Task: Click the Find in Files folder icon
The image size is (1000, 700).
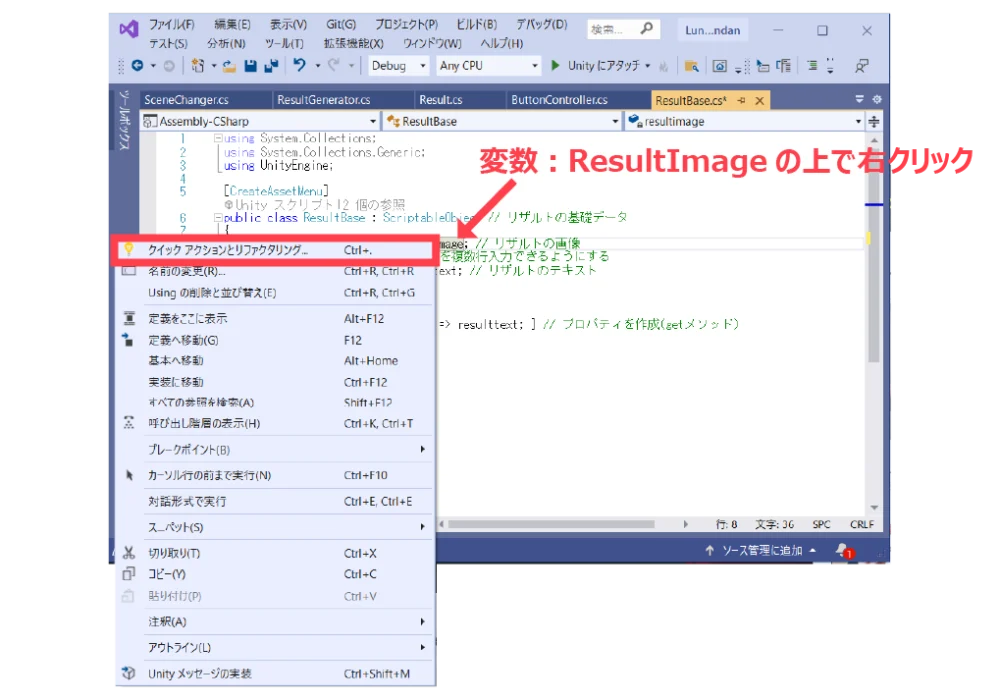Action: pyautogui.click(x=691, y=66)
